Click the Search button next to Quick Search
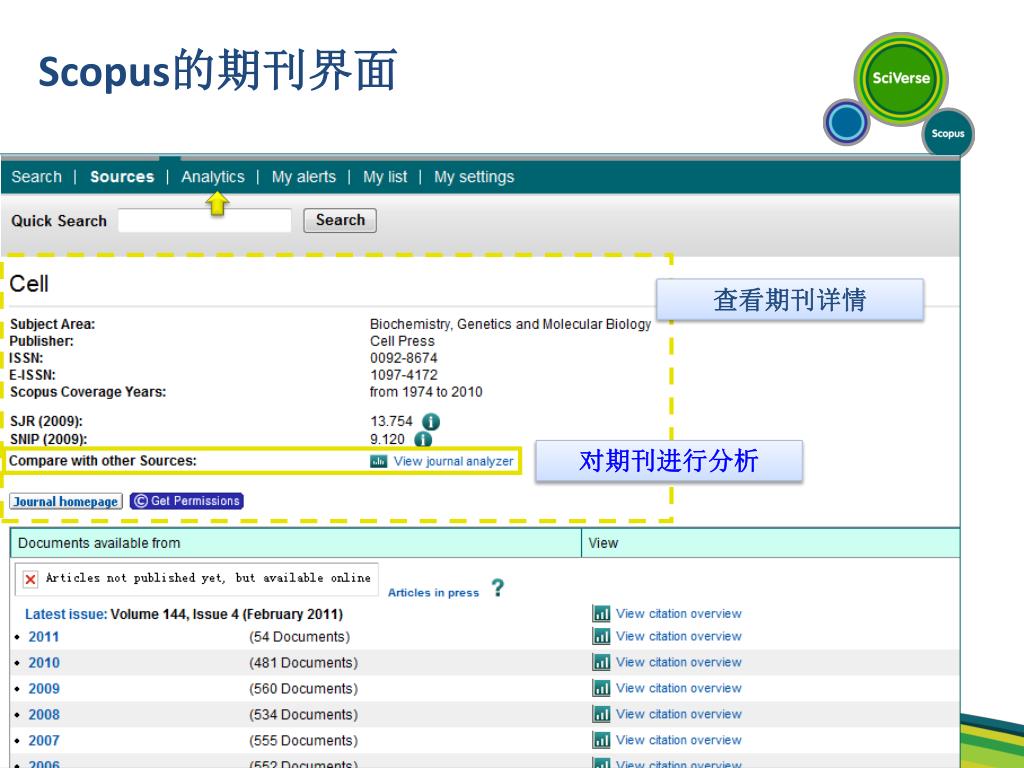This screenshot has width=1024, height=768. (340, 221)
